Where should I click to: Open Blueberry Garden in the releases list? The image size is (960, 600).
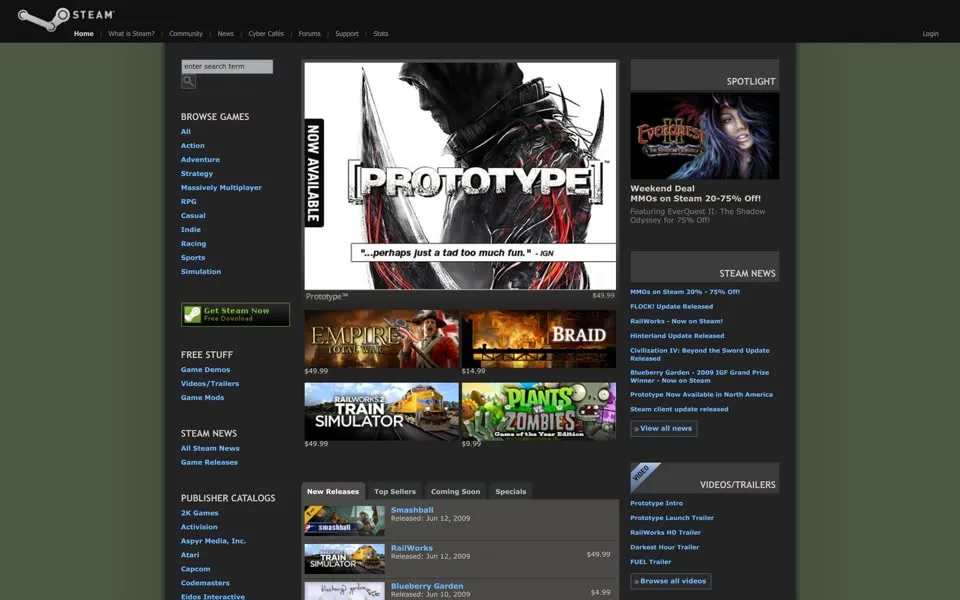[x=427, y=587]
